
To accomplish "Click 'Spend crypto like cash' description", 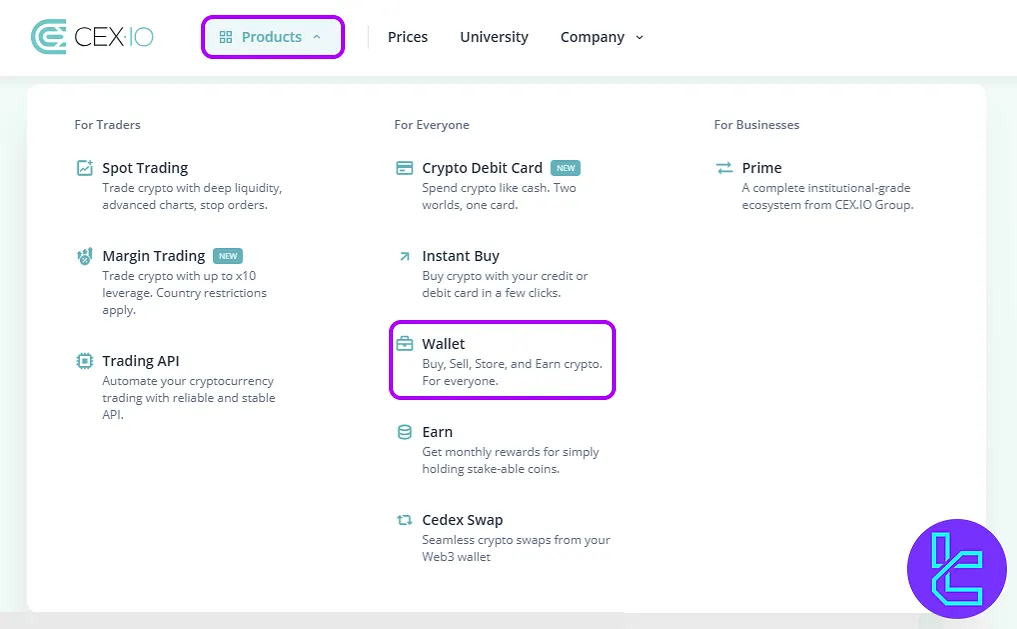I will click(499, 196).
